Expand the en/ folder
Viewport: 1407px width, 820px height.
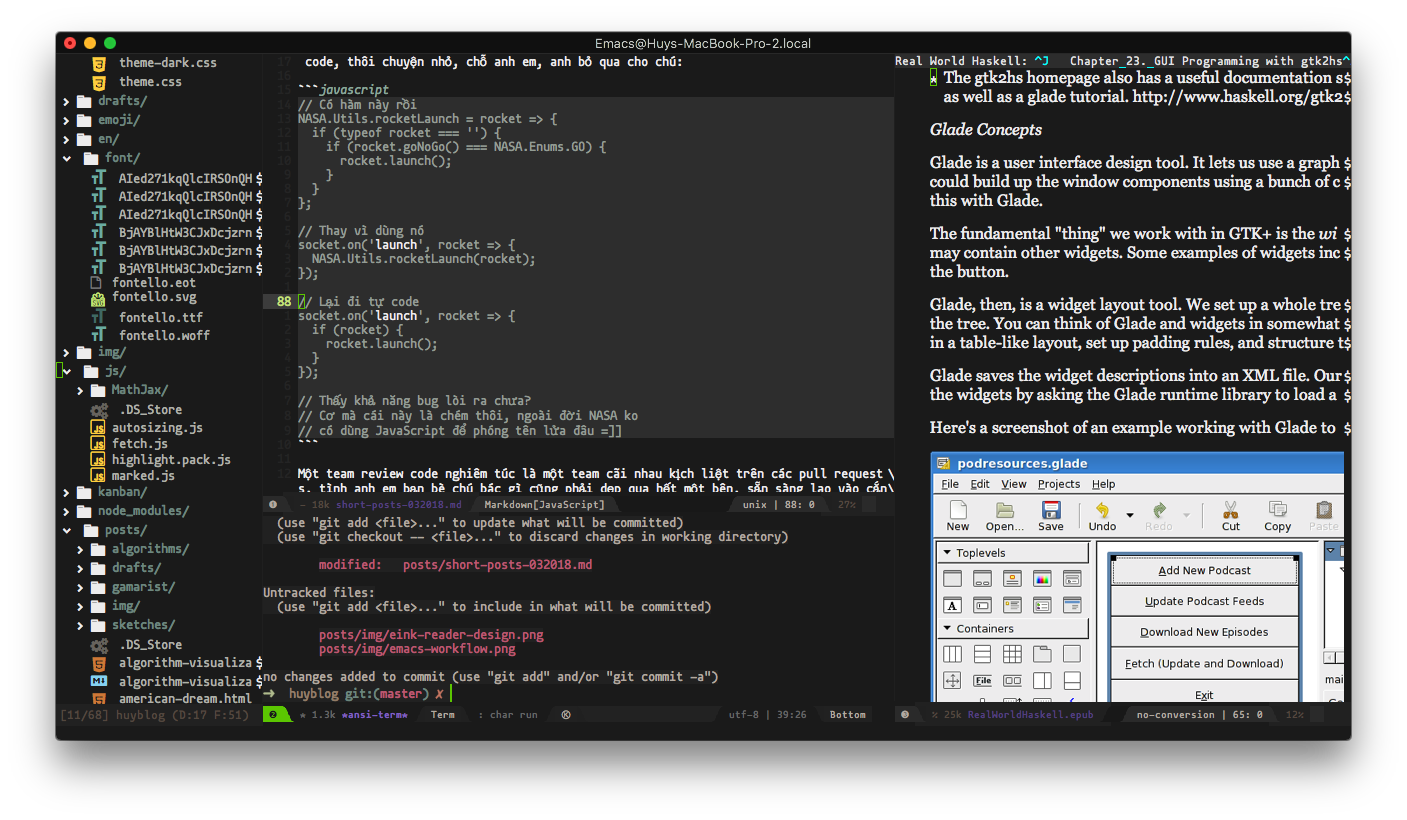point(67,140)
